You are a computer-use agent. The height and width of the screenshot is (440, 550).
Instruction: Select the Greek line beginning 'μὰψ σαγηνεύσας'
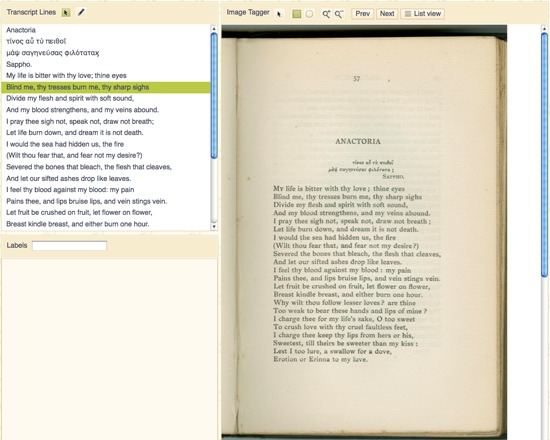point(106,53)
